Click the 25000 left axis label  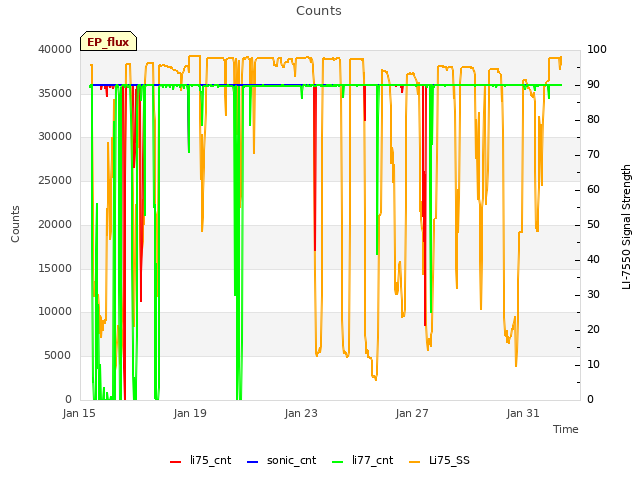point(55,181)
